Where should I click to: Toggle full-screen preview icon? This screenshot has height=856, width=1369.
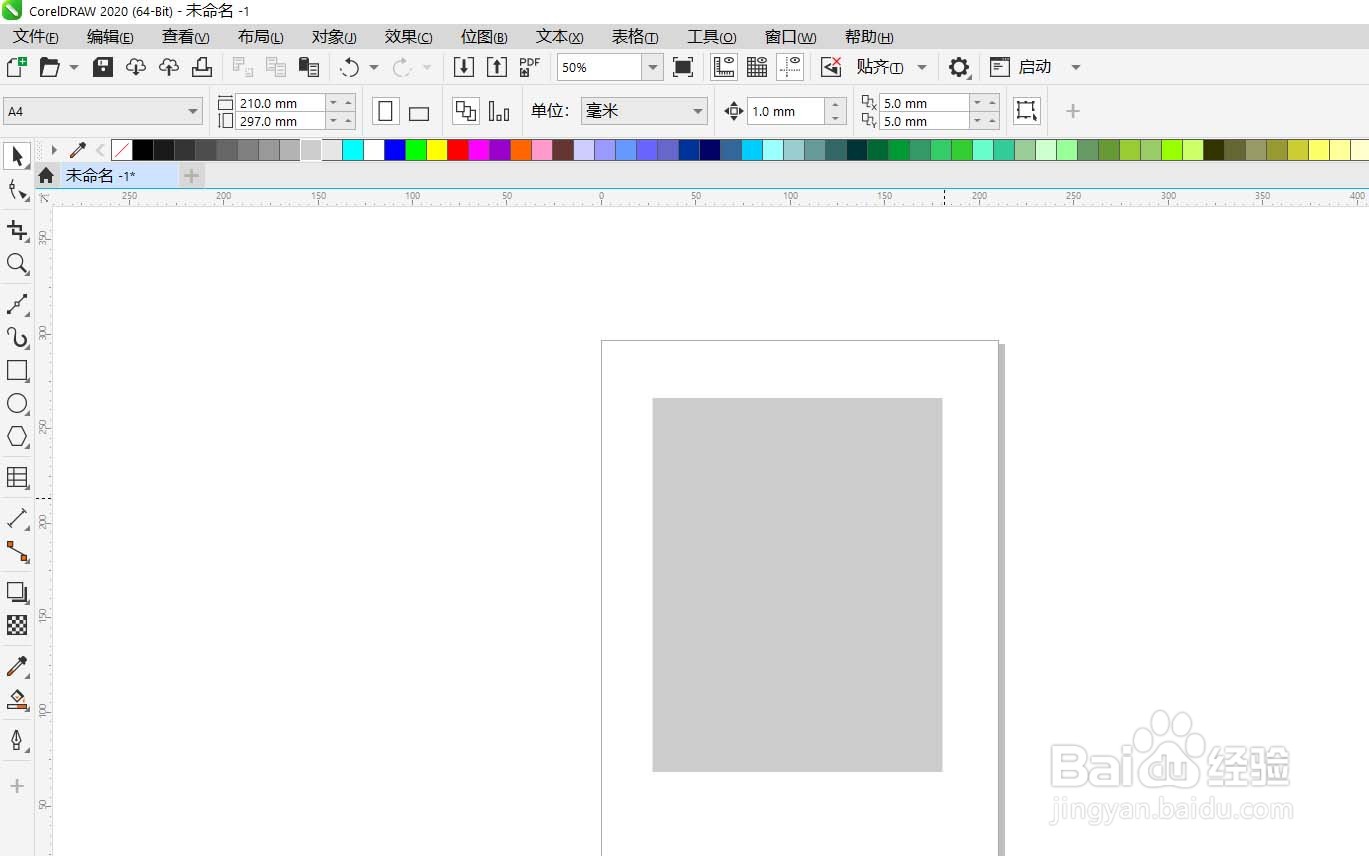click(x=683, y=67)
